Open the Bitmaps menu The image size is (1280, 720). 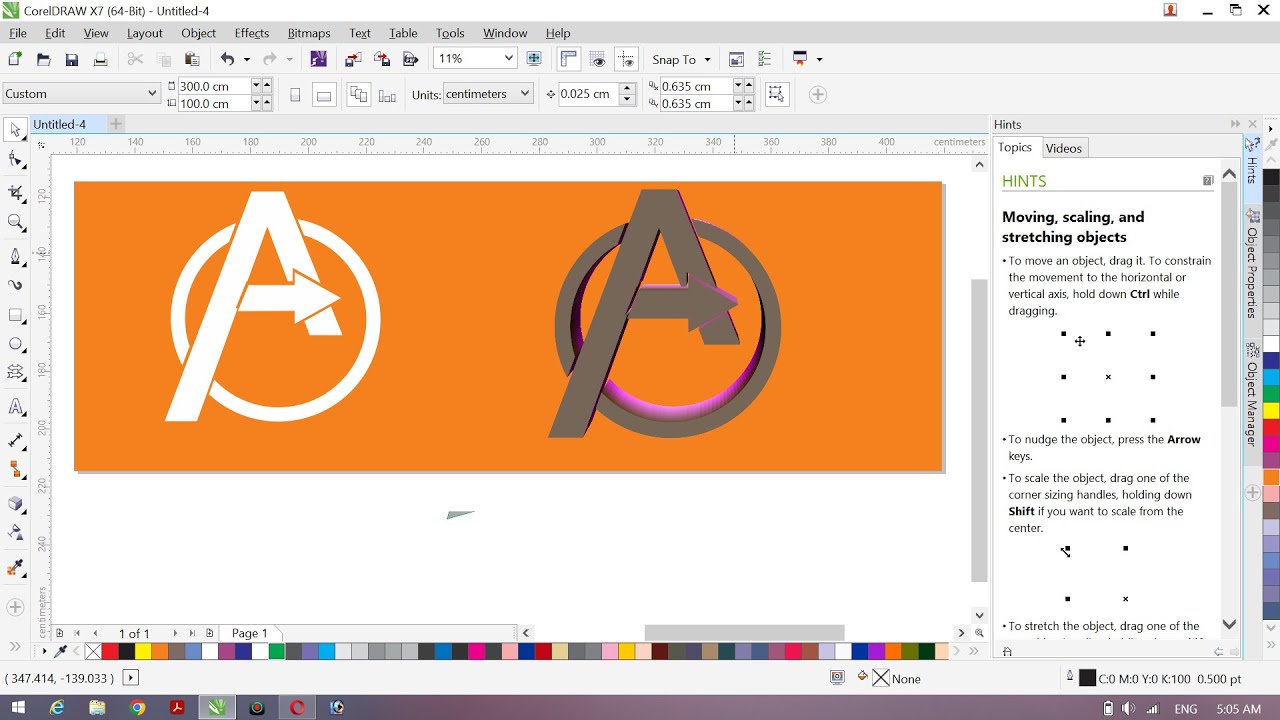pos(309,33)
